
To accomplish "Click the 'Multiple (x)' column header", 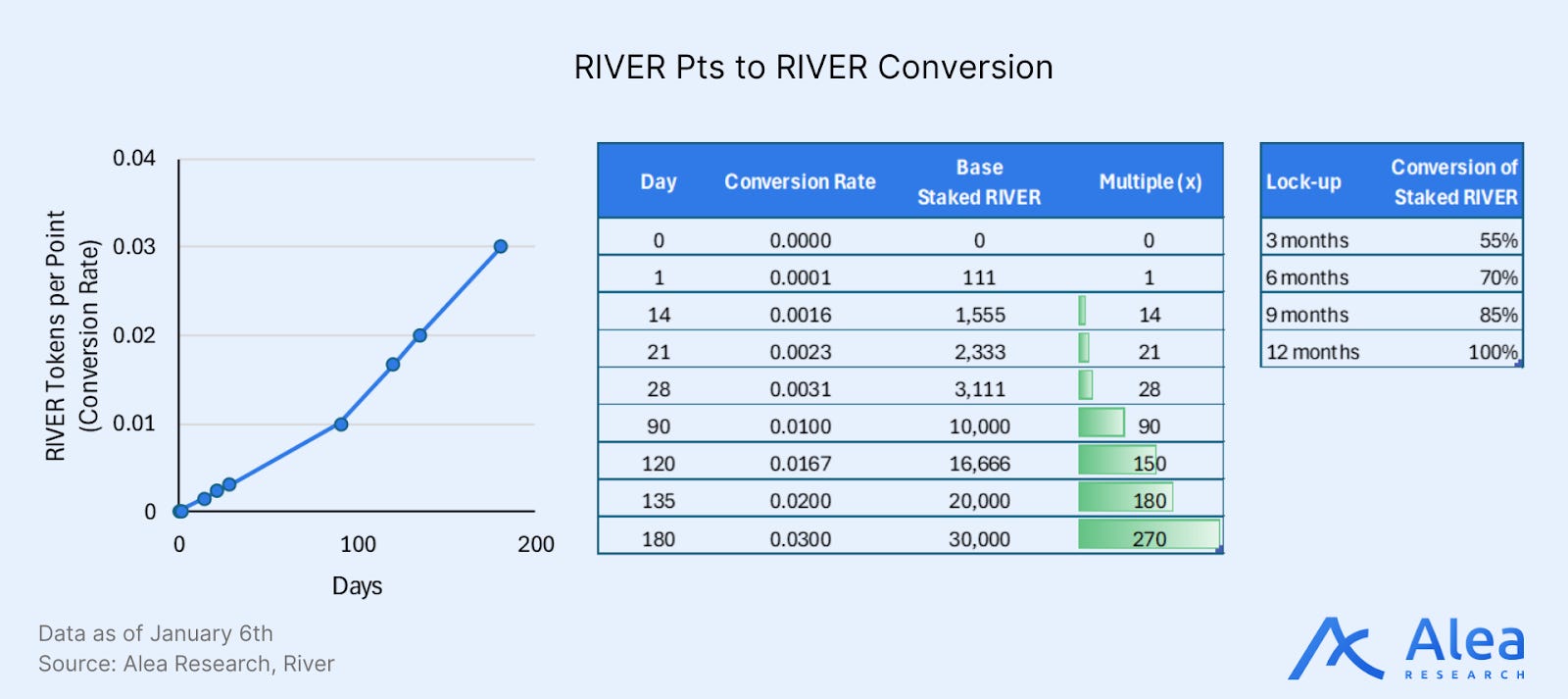I will (1151, 181).
